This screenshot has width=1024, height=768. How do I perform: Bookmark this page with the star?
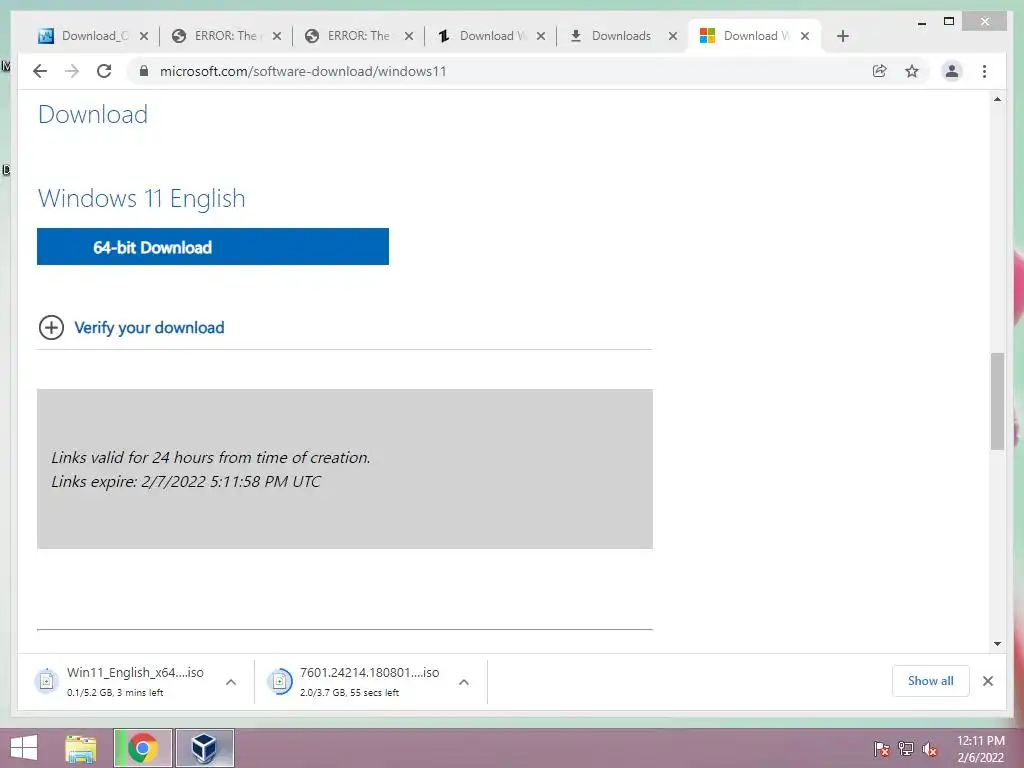tap(912, 71)
